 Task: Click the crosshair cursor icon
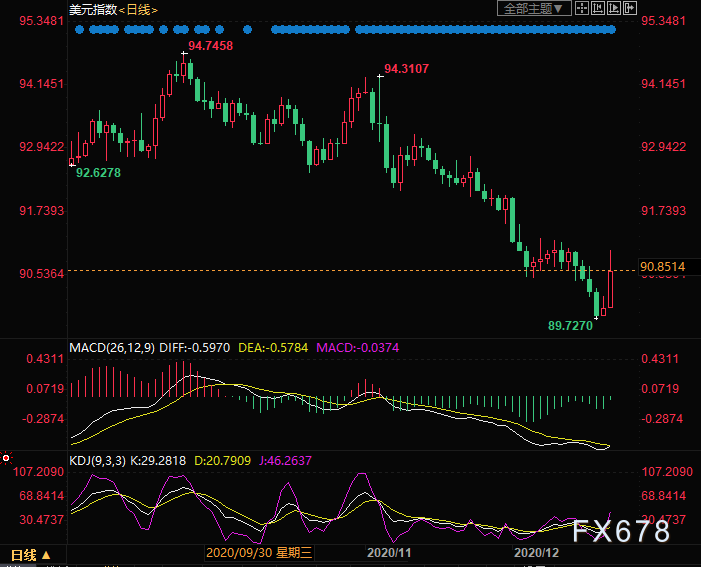(581, 8)
